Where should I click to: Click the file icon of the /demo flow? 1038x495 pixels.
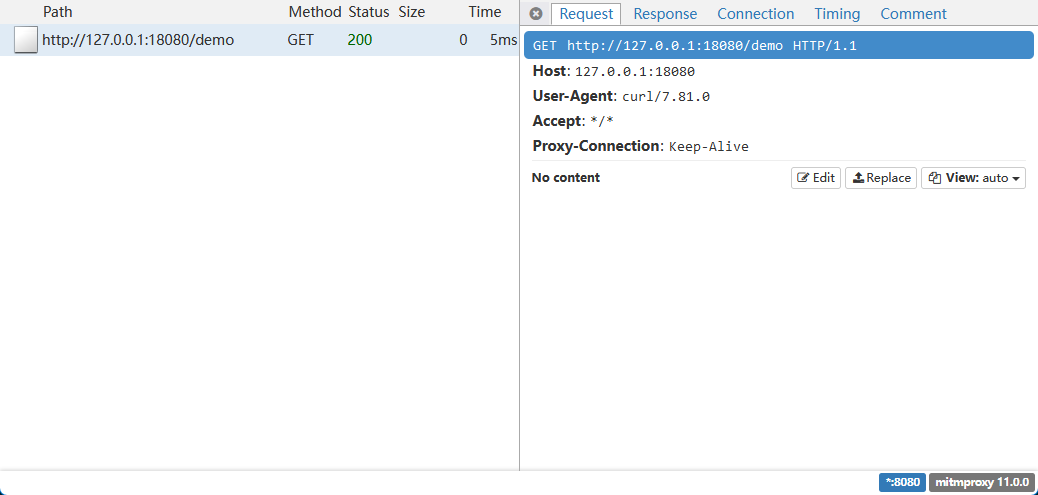coord(26,41)
